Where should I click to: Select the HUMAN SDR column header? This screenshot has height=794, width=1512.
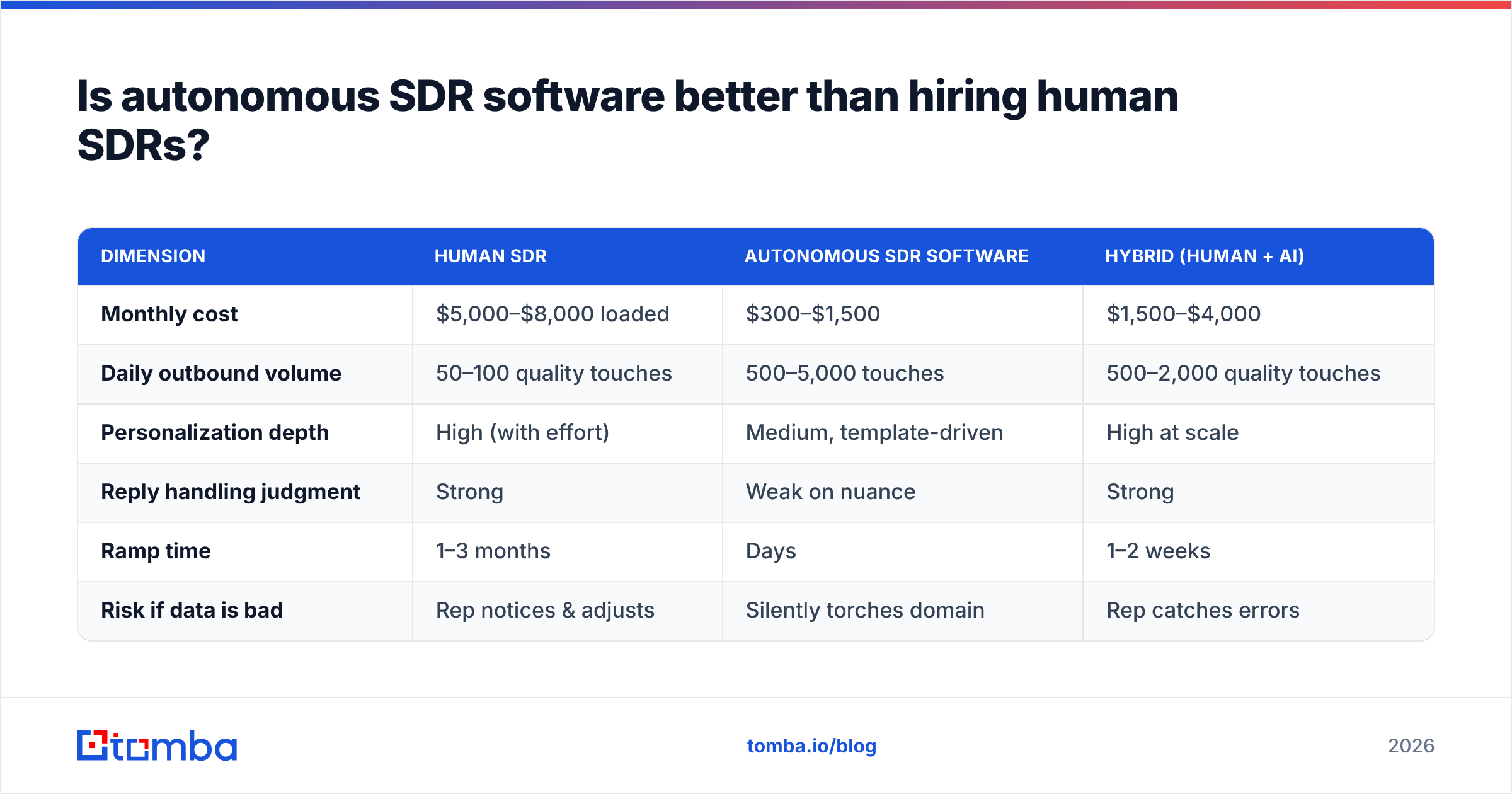pos(491,256)
